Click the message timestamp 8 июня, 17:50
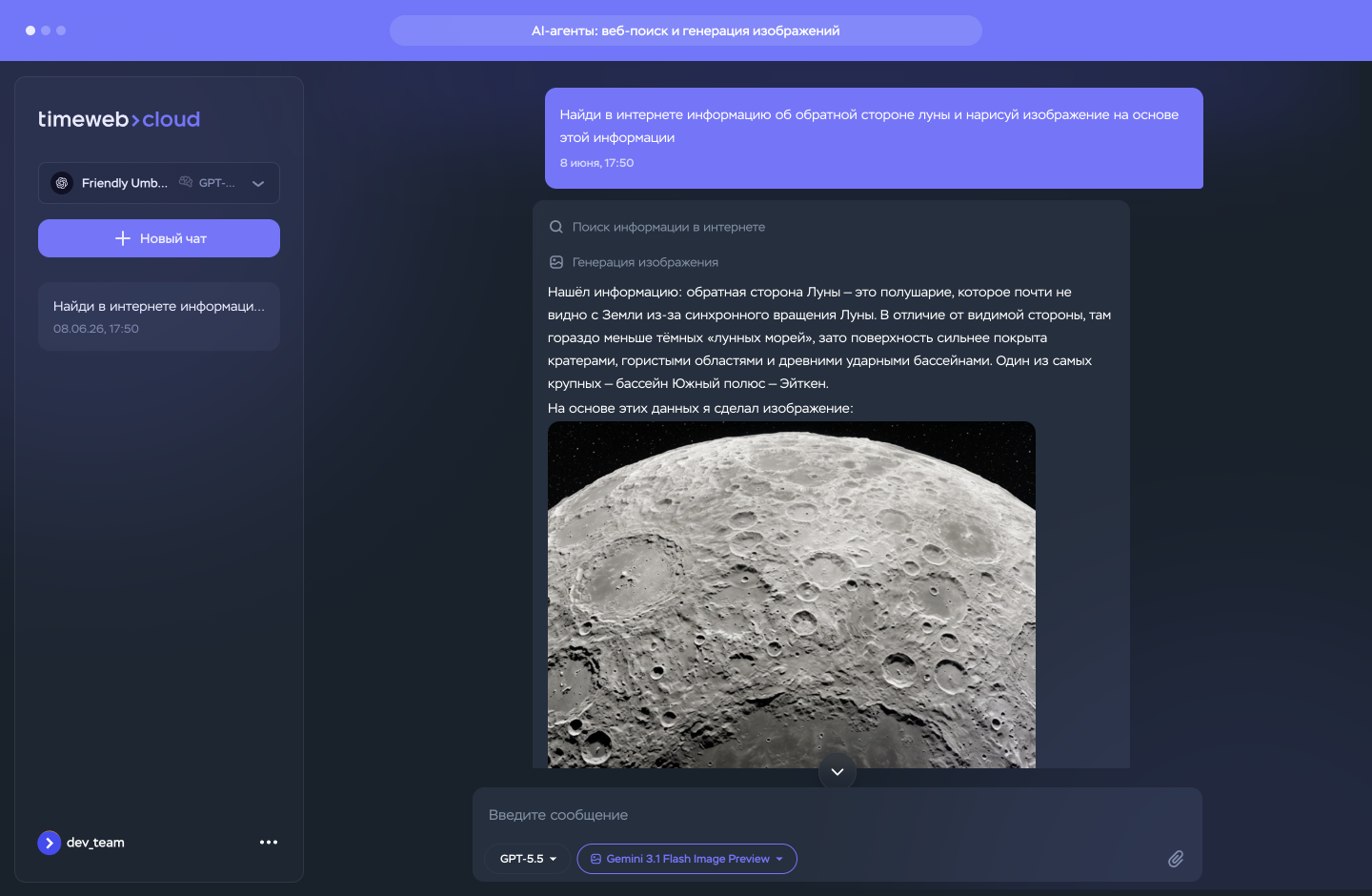 (x=596, y=163)
